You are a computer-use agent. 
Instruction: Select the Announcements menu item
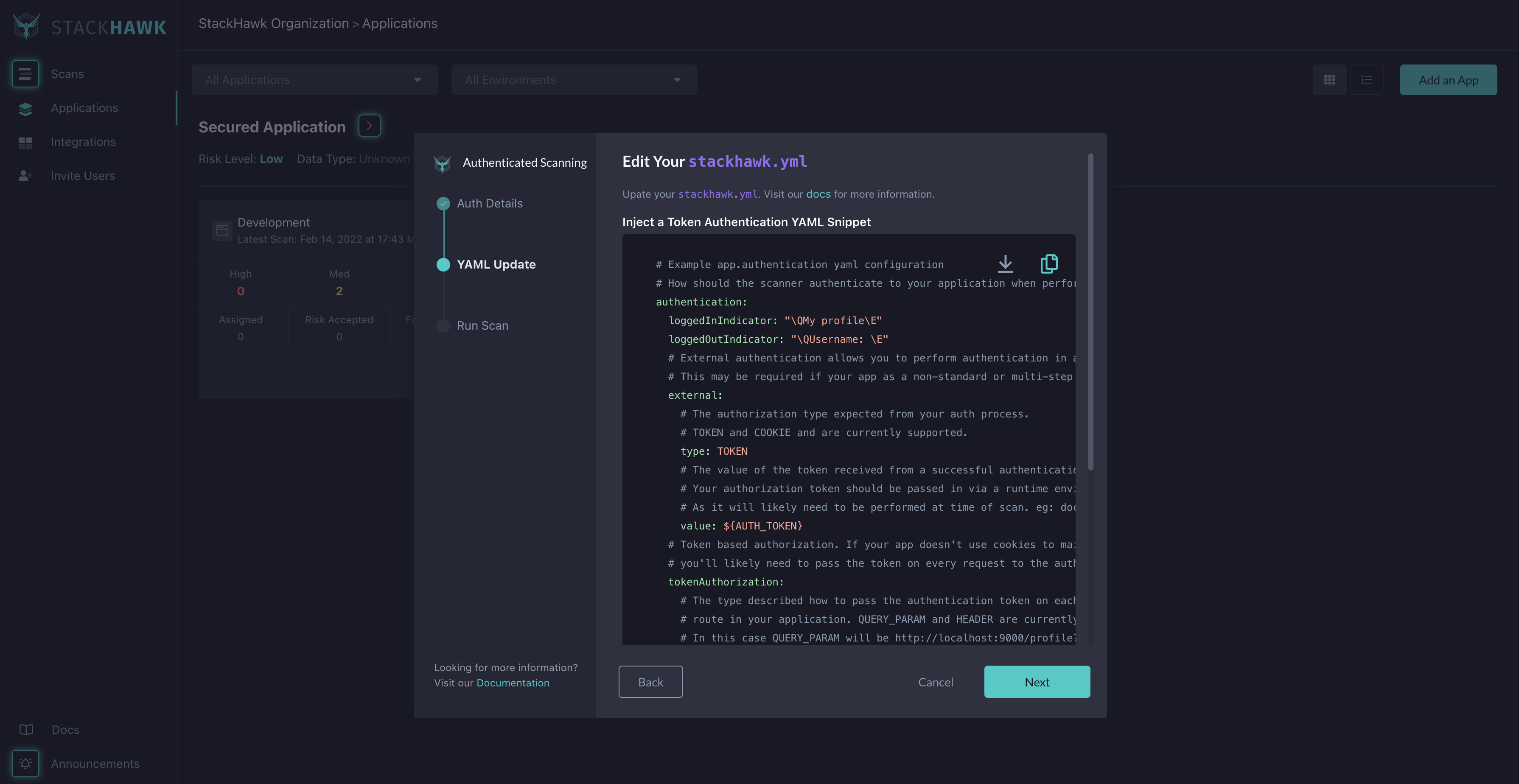click(x=95, y=763)
